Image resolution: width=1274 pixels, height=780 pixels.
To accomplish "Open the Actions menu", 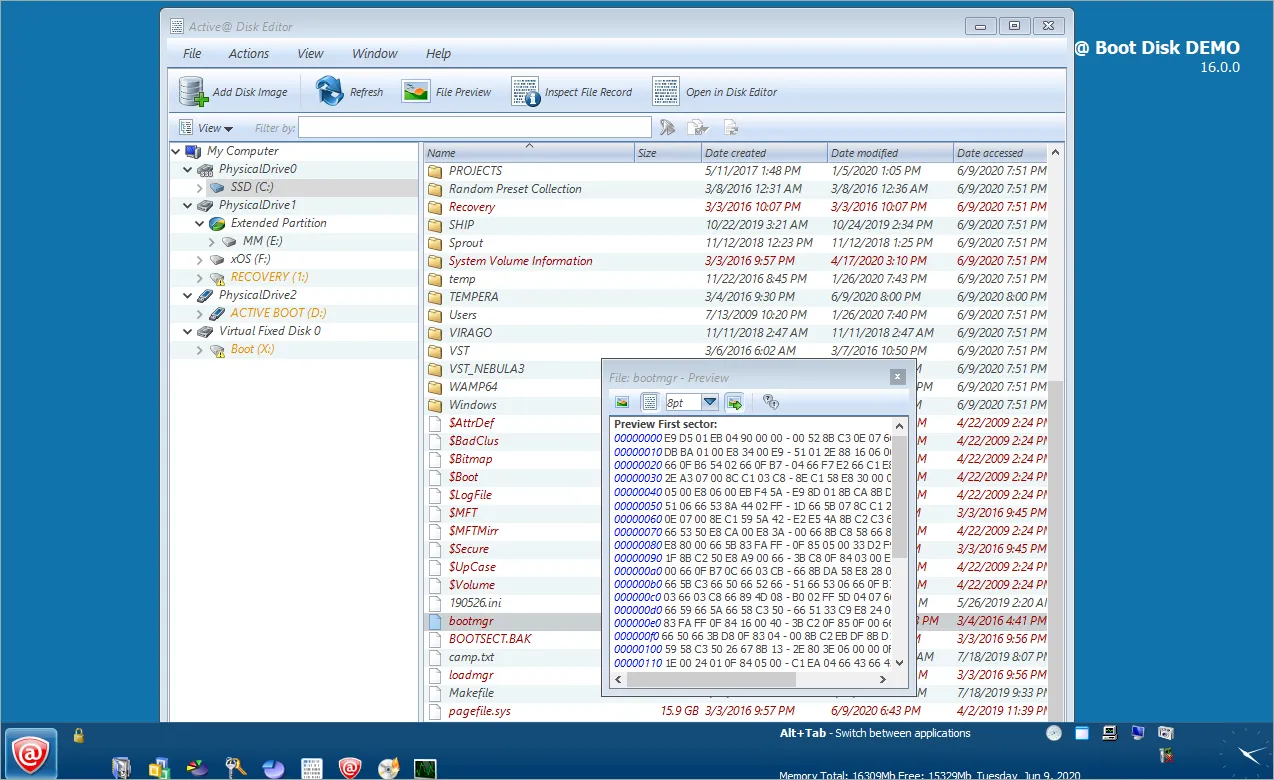I will tap(248, 54).
